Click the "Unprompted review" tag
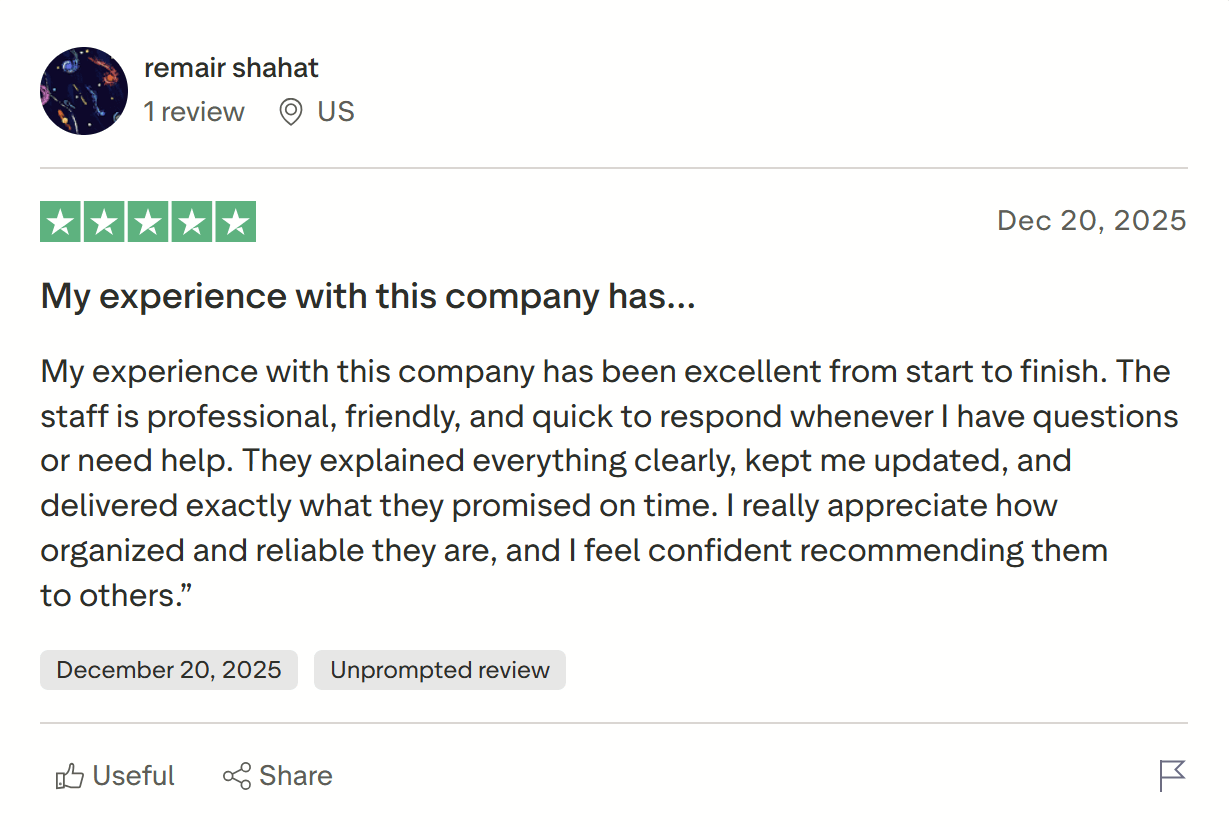This screenshot has height=827, width=1229. 440,670
